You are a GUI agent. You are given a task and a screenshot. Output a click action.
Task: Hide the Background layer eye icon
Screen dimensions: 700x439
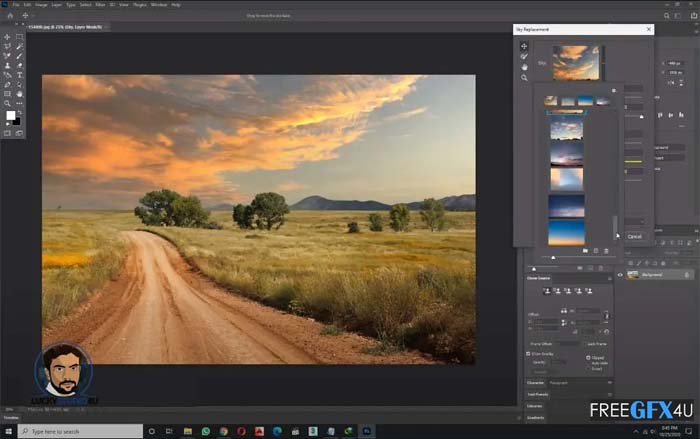pos(620,275)
